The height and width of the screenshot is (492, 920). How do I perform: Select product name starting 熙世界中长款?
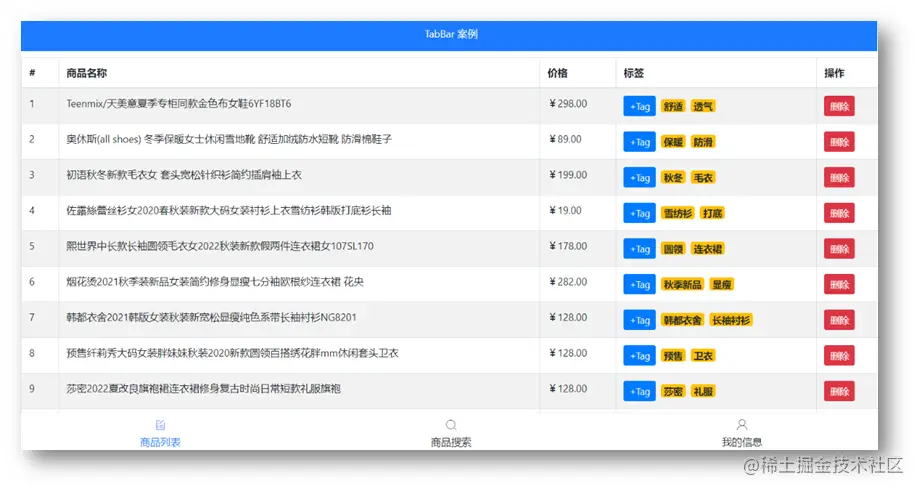pos(219,246)
